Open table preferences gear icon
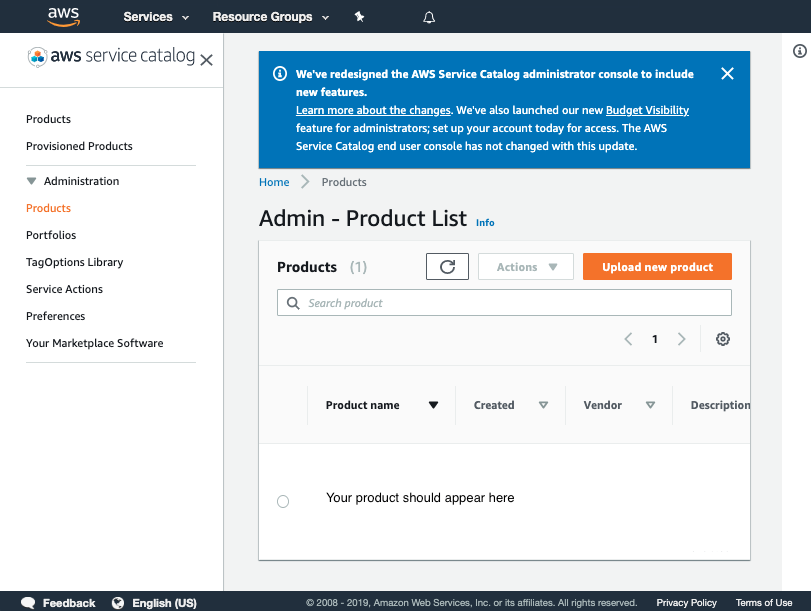The height and width of the screenshot is (611, 811). click(723, 339)
